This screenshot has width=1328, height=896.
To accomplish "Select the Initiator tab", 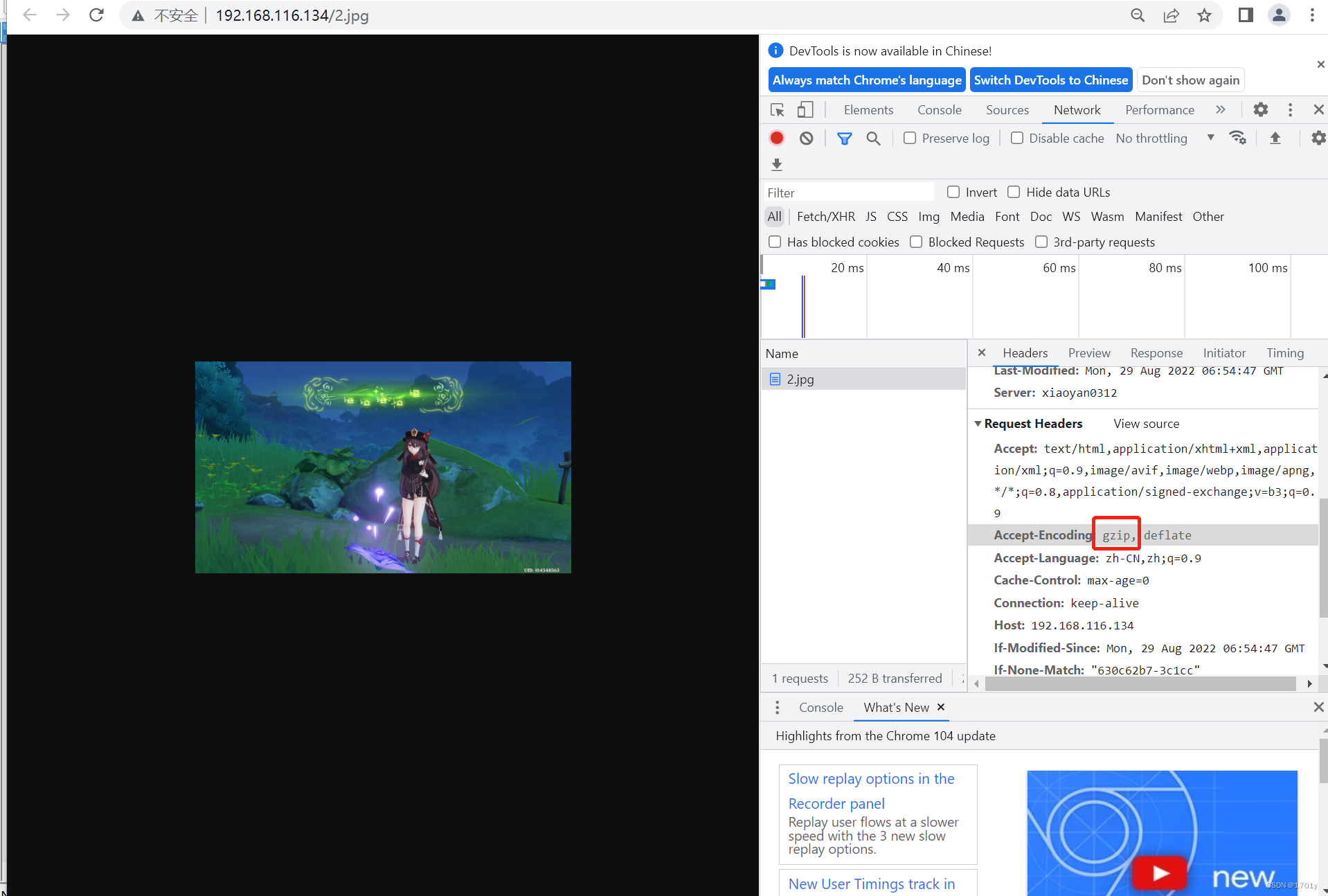I will point(1224,353).
